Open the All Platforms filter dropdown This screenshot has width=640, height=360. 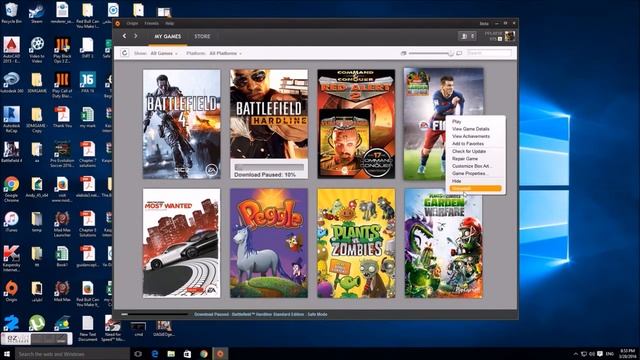pos(225,53)
